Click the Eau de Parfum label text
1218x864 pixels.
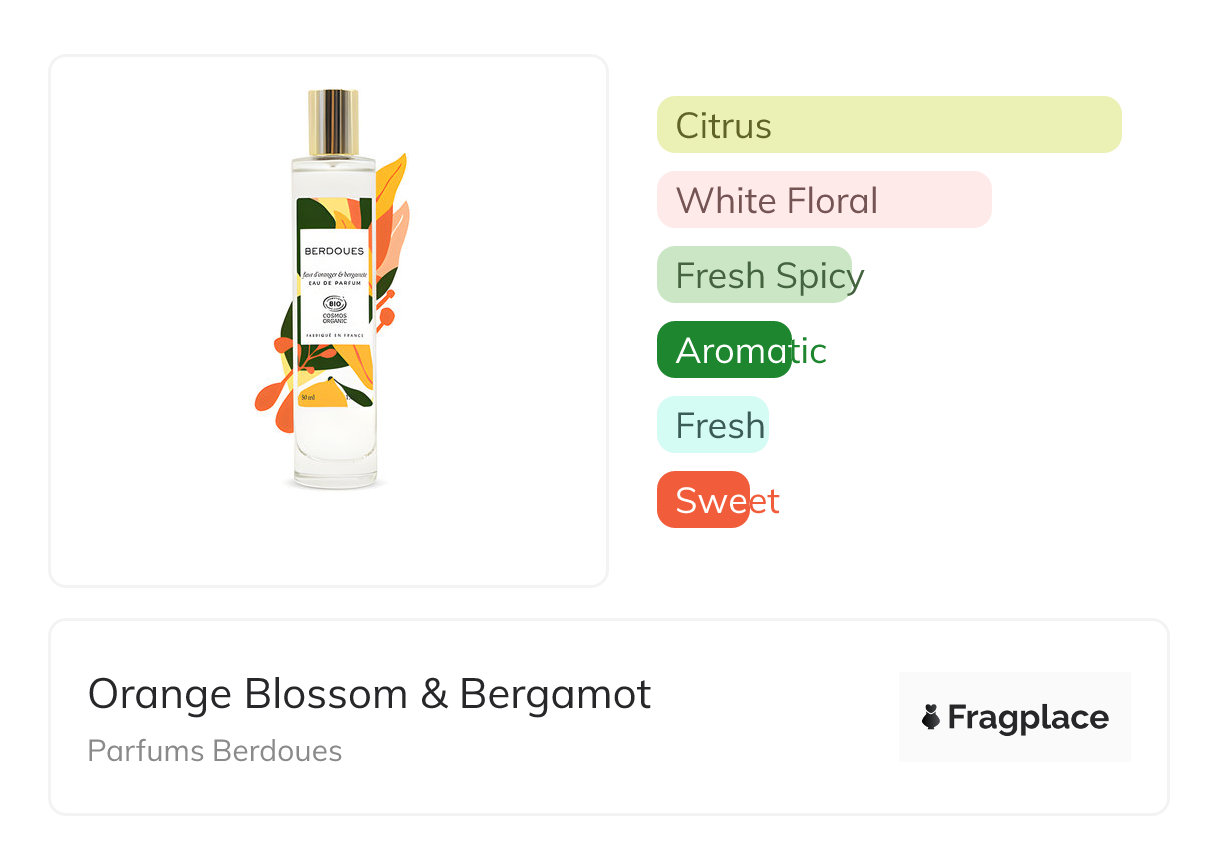click(334, 283)
